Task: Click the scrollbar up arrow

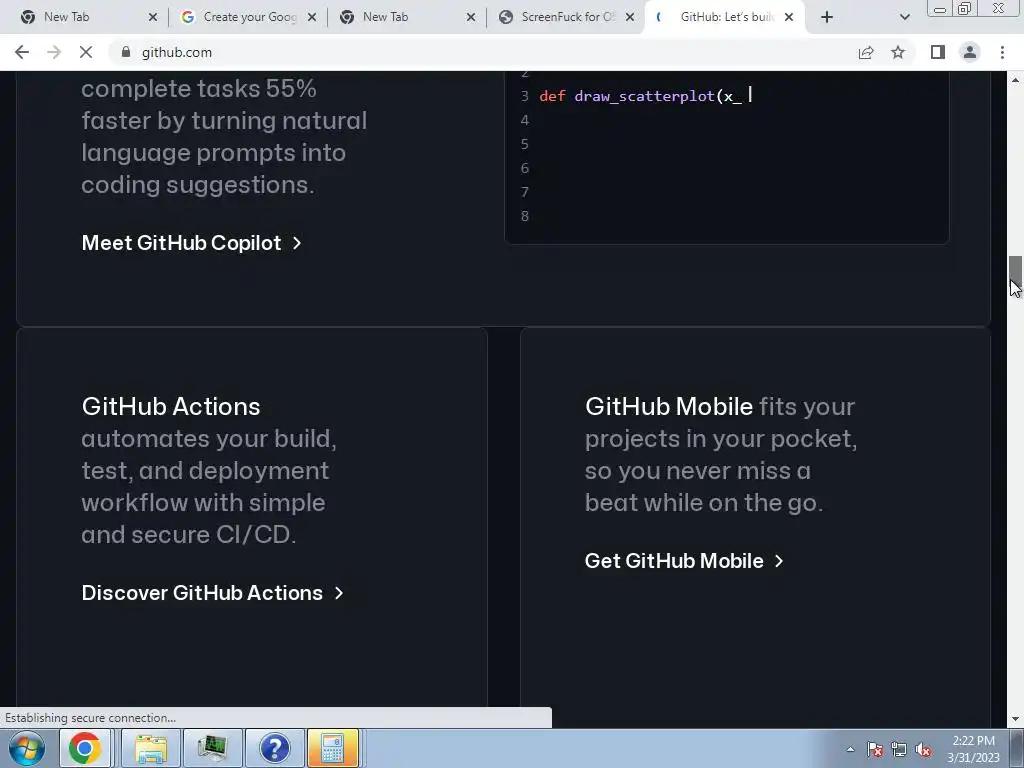Action: pos(1015,79)
